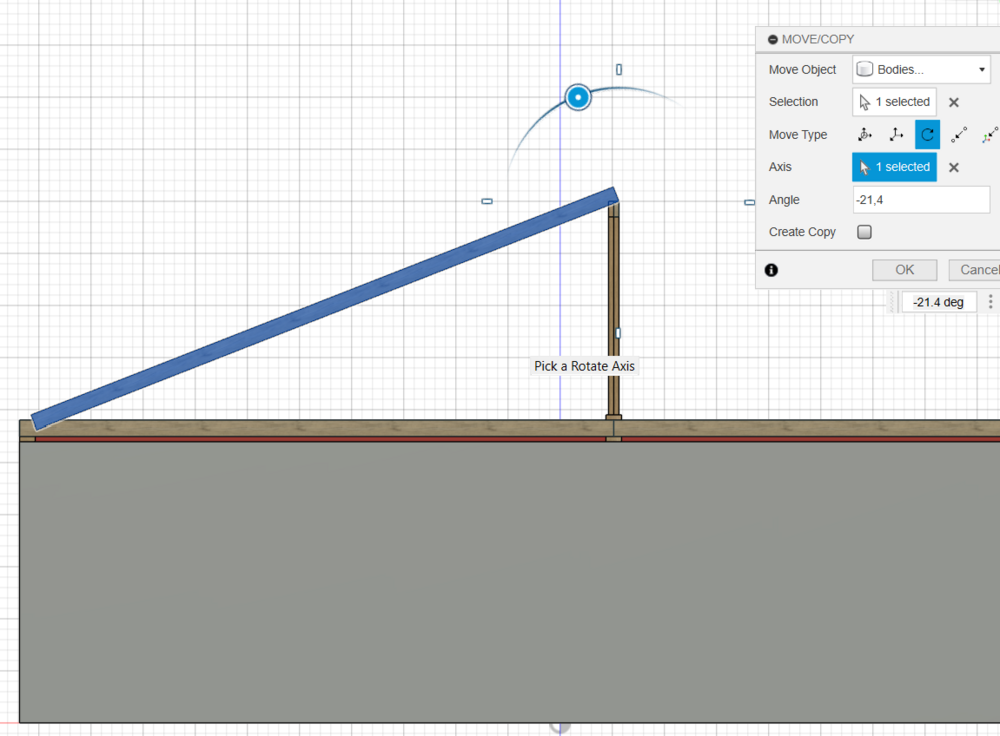Open the Move Object Bodies dropdown

(x=920, y=70)
